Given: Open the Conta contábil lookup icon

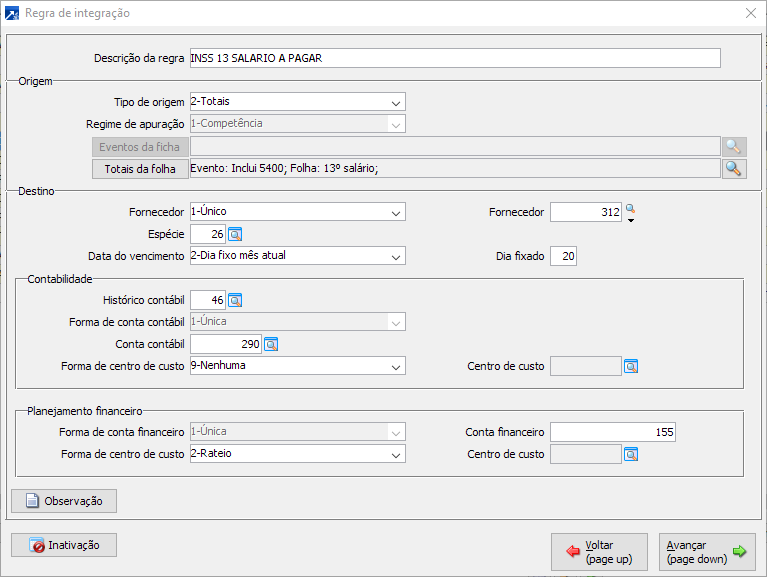Looking at the screenshot, I should pyautogui.click(x=271, y=345).
